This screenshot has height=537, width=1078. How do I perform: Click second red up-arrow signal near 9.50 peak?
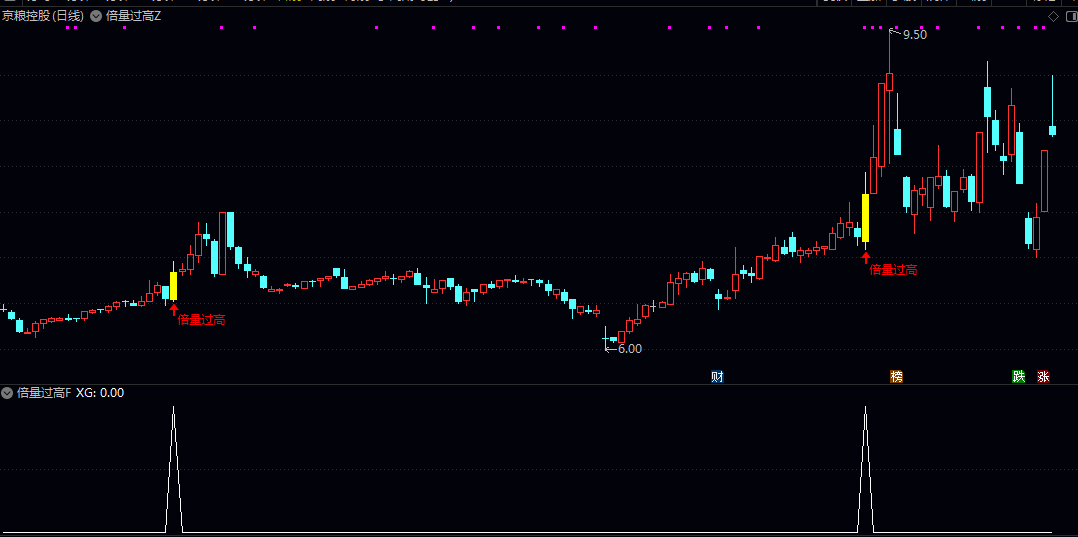coord(866,258)
